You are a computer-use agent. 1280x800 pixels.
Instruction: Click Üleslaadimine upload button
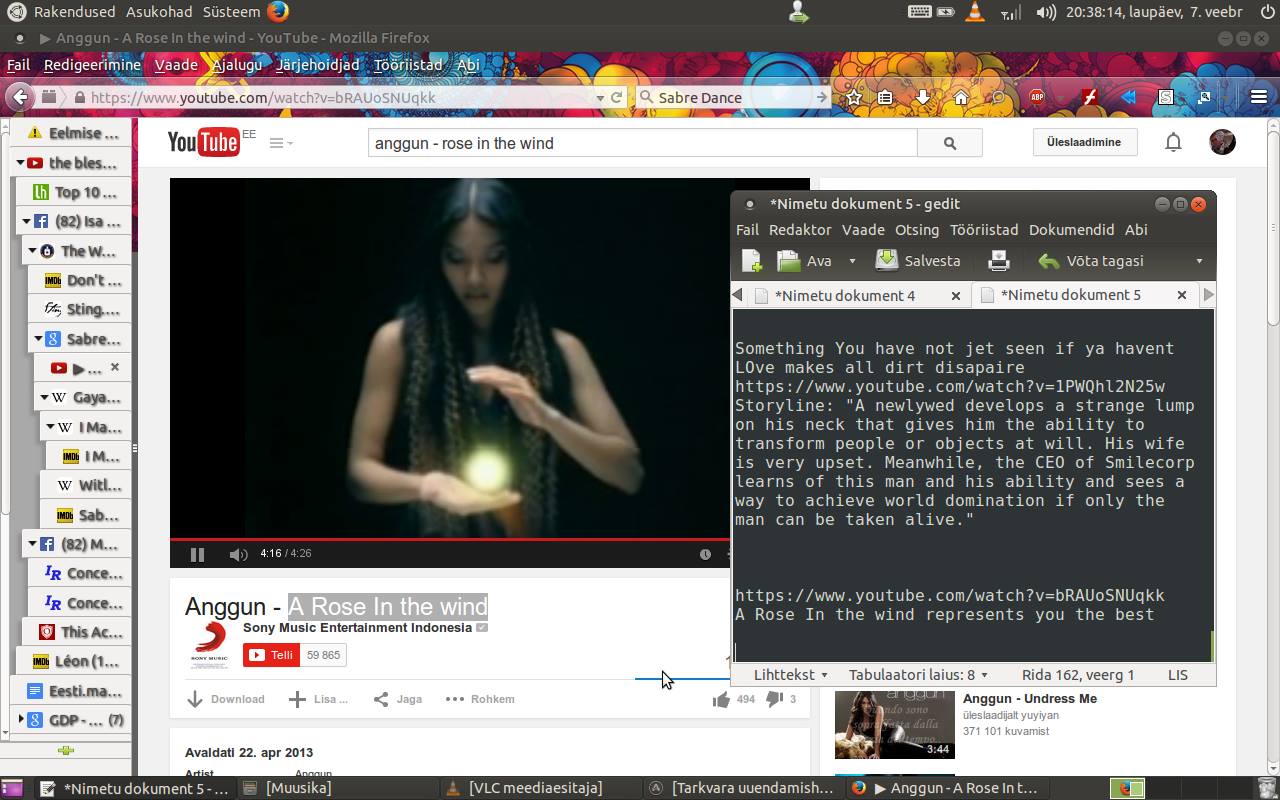tap(1084, 142)
